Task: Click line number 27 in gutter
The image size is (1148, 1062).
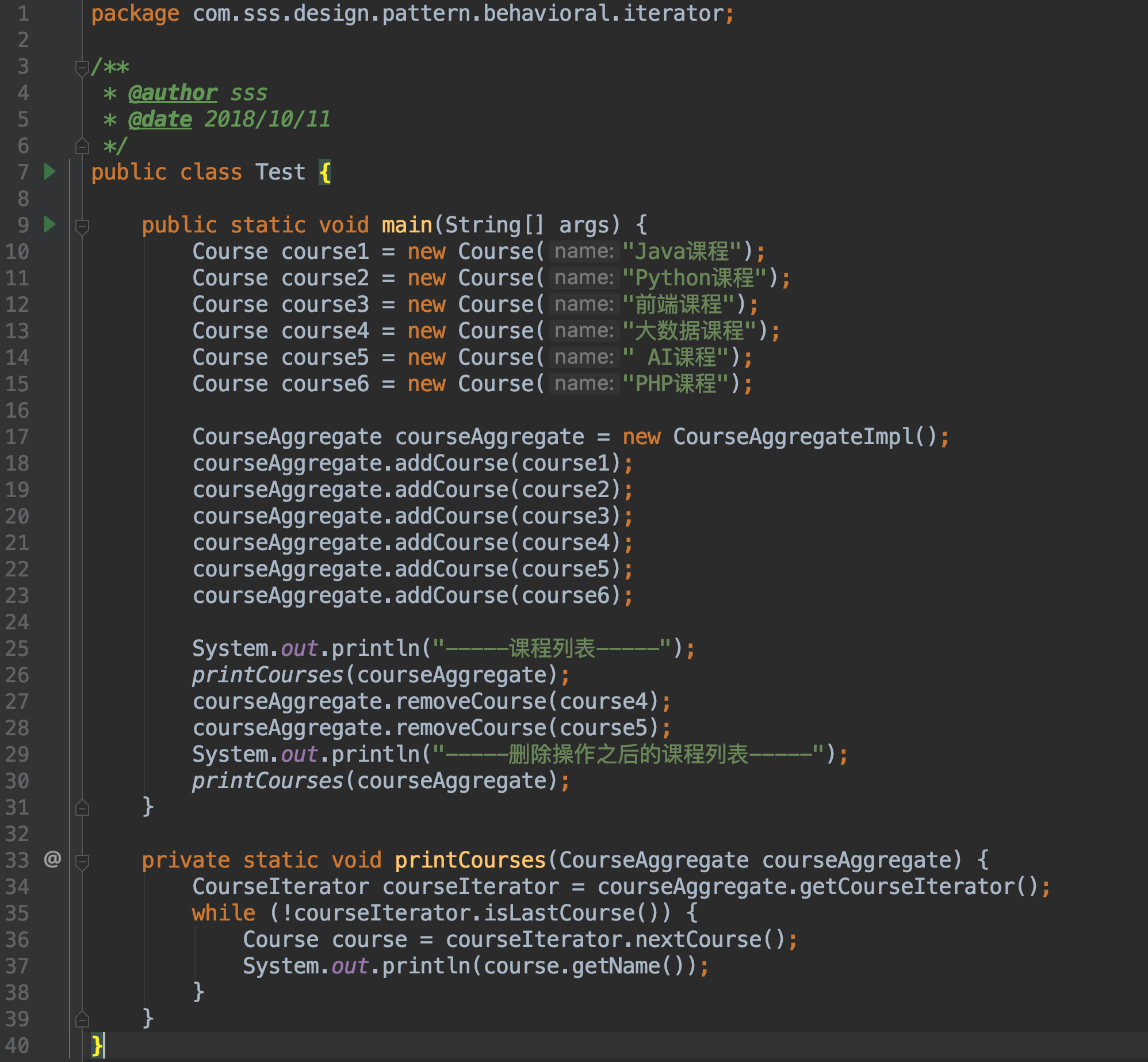Action: 17,701
